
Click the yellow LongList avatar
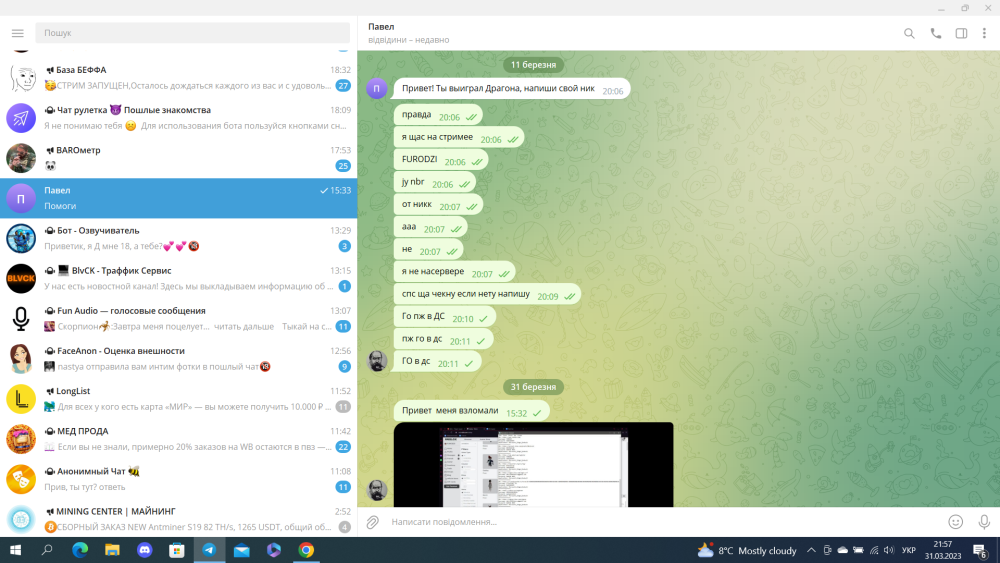point(21,399)
